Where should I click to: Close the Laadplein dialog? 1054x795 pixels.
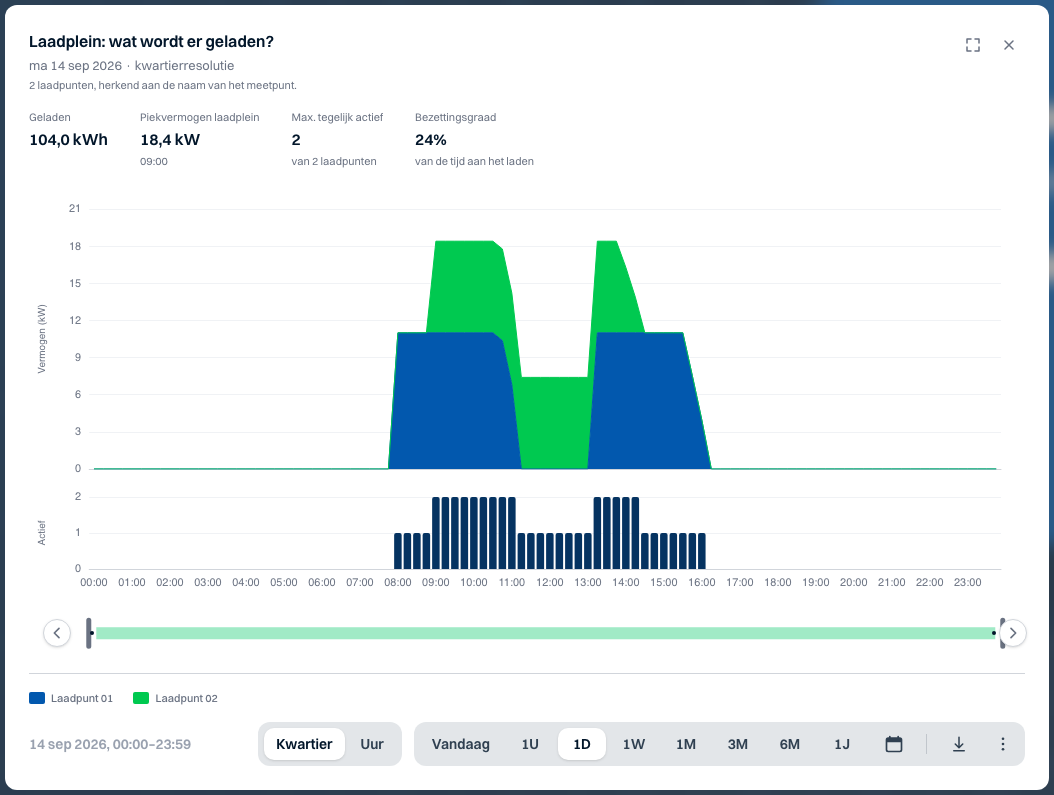pyautogui.click(x=1008, y=45)
